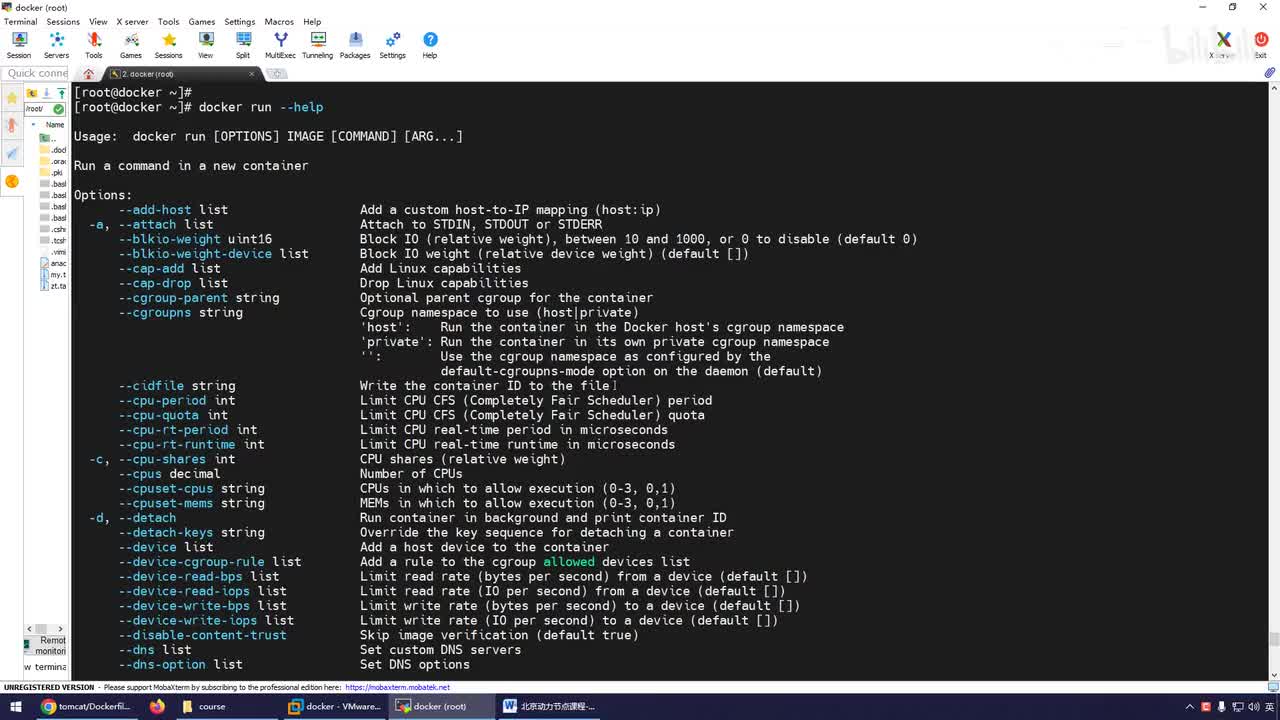Open the X server menu
The width and height of the screenshot is (1280, 720).
pos(132,22)
